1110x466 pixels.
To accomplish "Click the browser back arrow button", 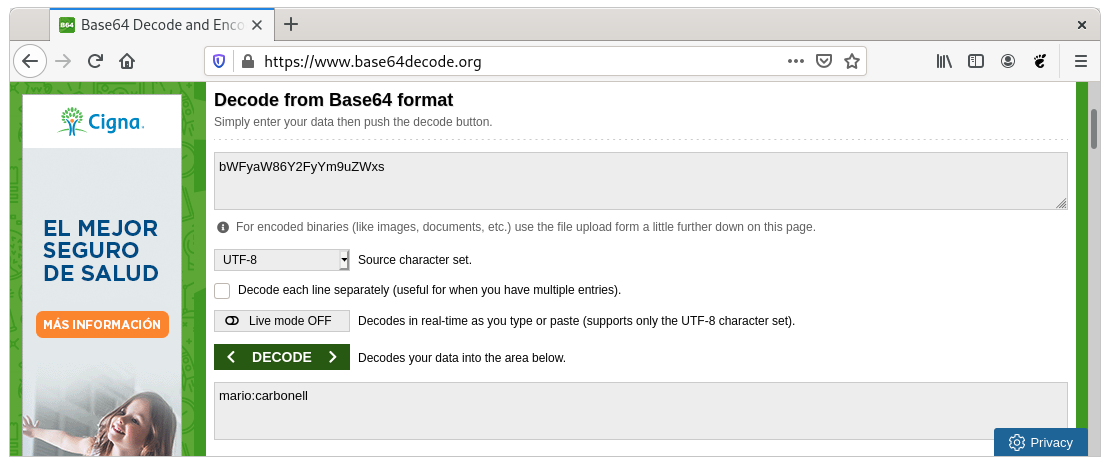I will pyautogui.click(x=30, y=61).
